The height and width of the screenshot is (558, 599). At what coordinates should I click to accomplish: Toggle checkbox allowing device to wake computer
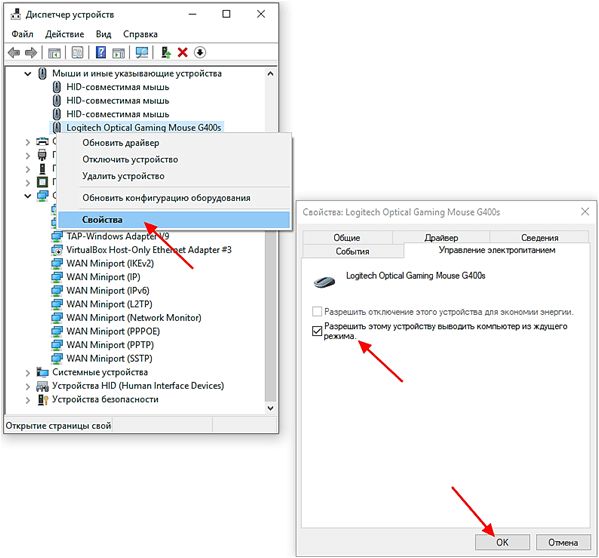pyautogui.click(x=317, y=330)
